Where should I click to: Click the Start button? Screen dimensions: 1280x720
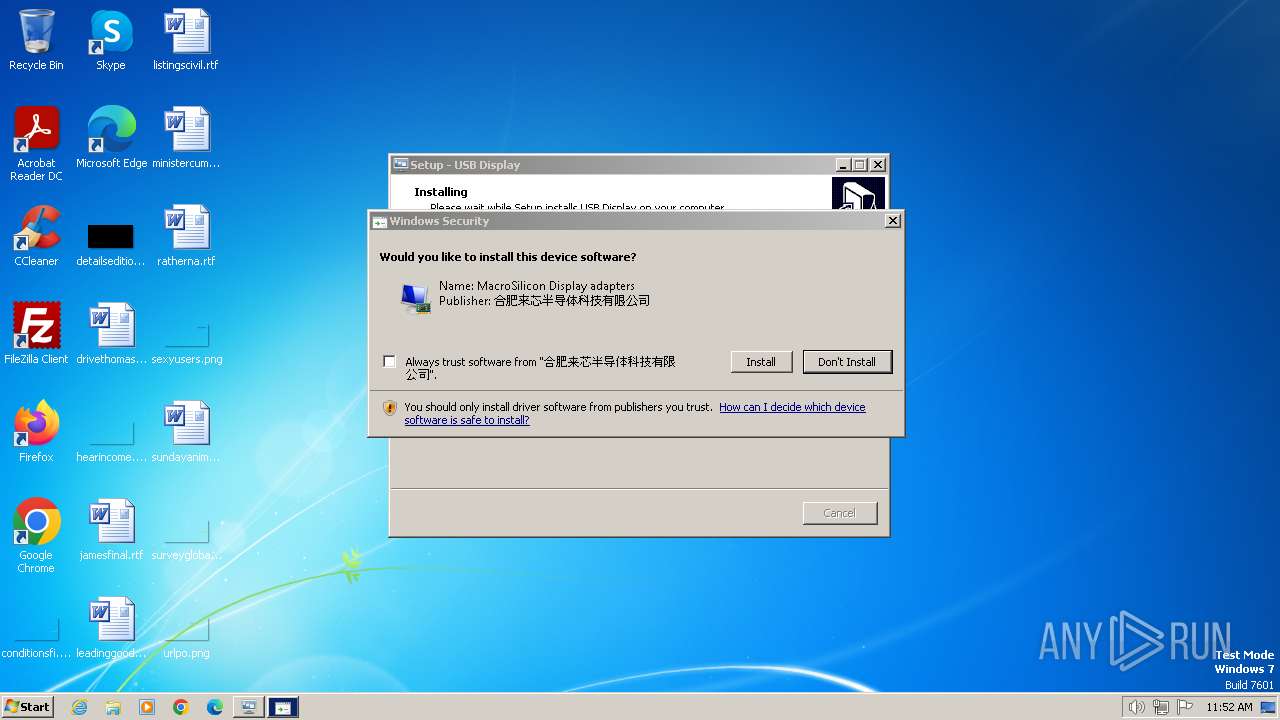pyautogui.click(x=27, y=707)
